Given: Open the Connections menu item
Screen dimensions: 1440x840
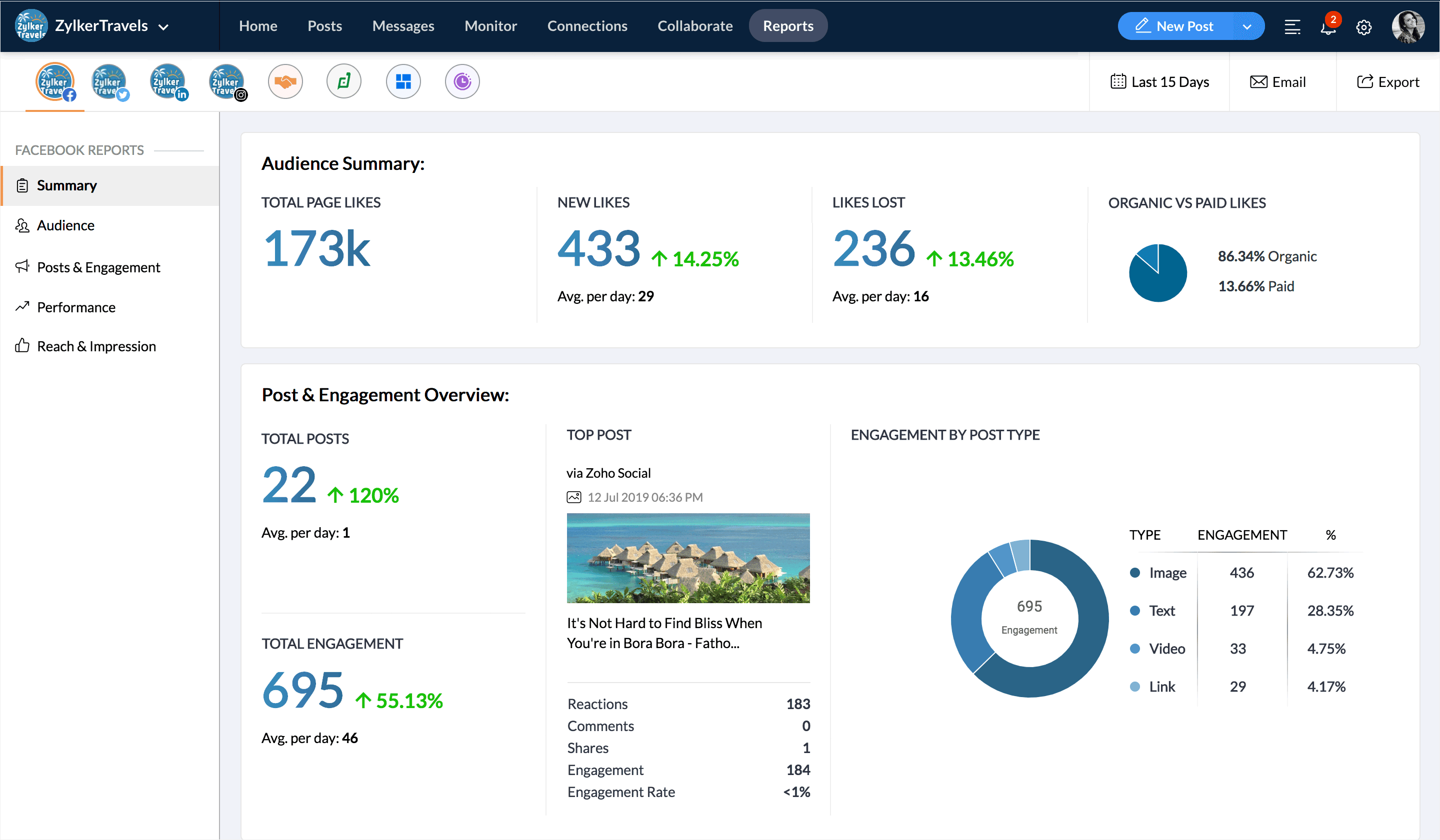Looking at the screenshot, I should [x=587, y=26].
